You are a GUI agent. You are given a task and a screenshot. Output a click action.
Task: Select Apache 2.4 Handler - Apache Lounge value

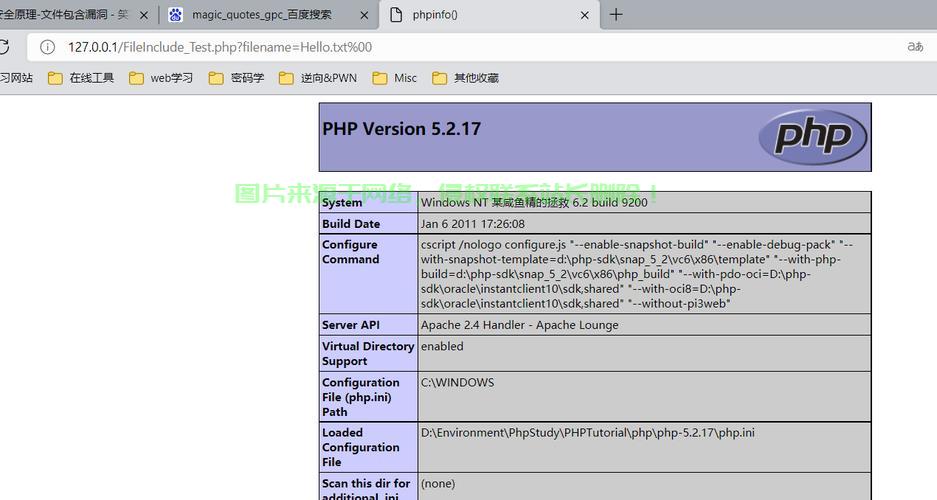[x=519, y=325]
